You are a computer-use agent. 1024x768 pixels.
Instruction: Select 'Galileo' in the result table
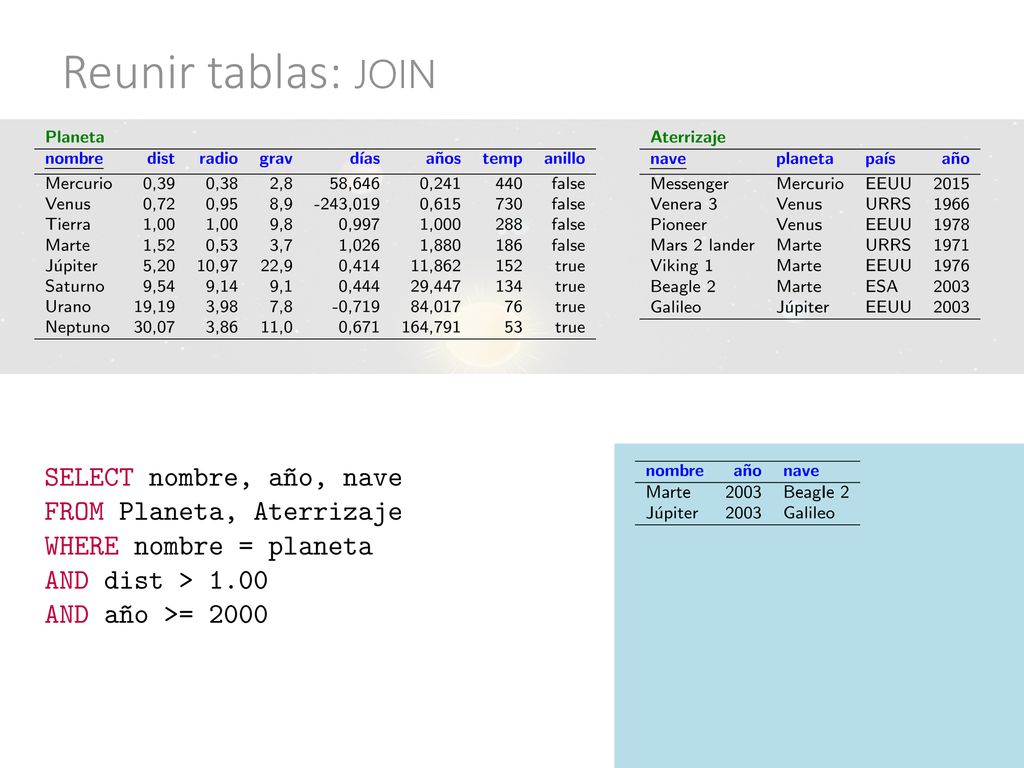pos(808,513)
